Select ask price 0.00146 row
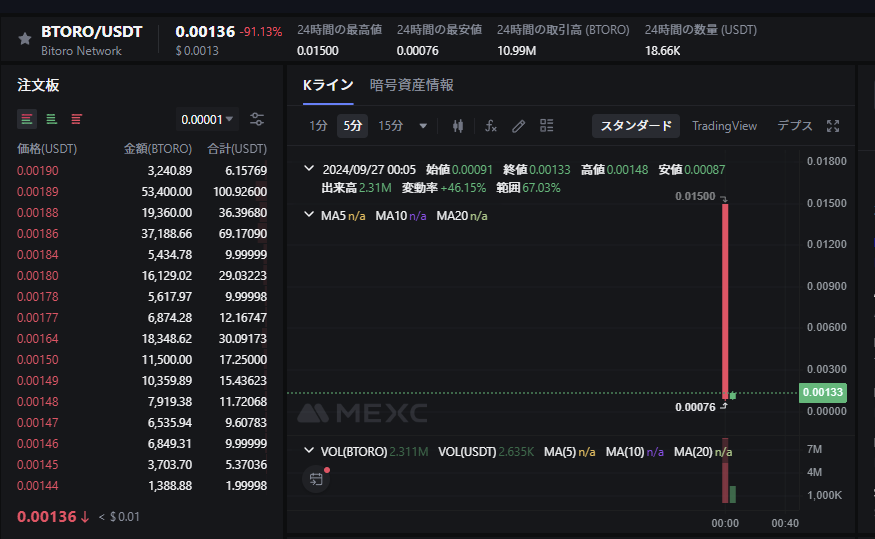Screen dimensions: 875x539 pyautogui.click(x=142, y=444)
